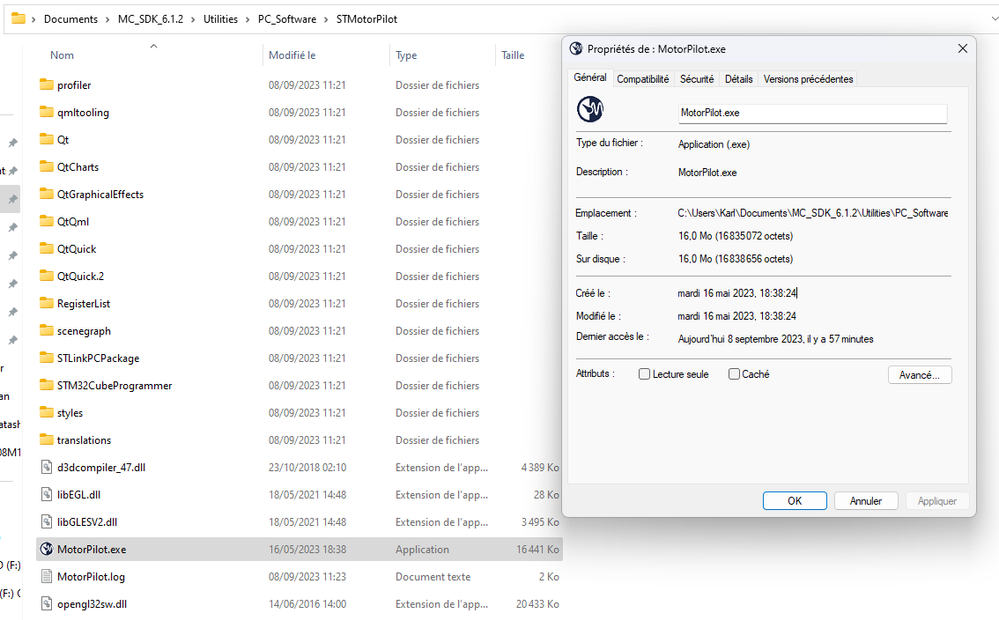Screen dimensions: 999x620
Task: Click the QtGraphicalEffects folder icon
Action: point(47,194)
